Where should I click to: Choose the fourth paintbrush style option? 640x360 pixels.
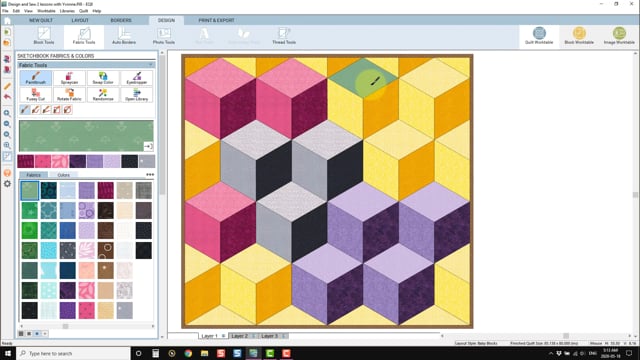pyautogui.click(x=57, y=109)
